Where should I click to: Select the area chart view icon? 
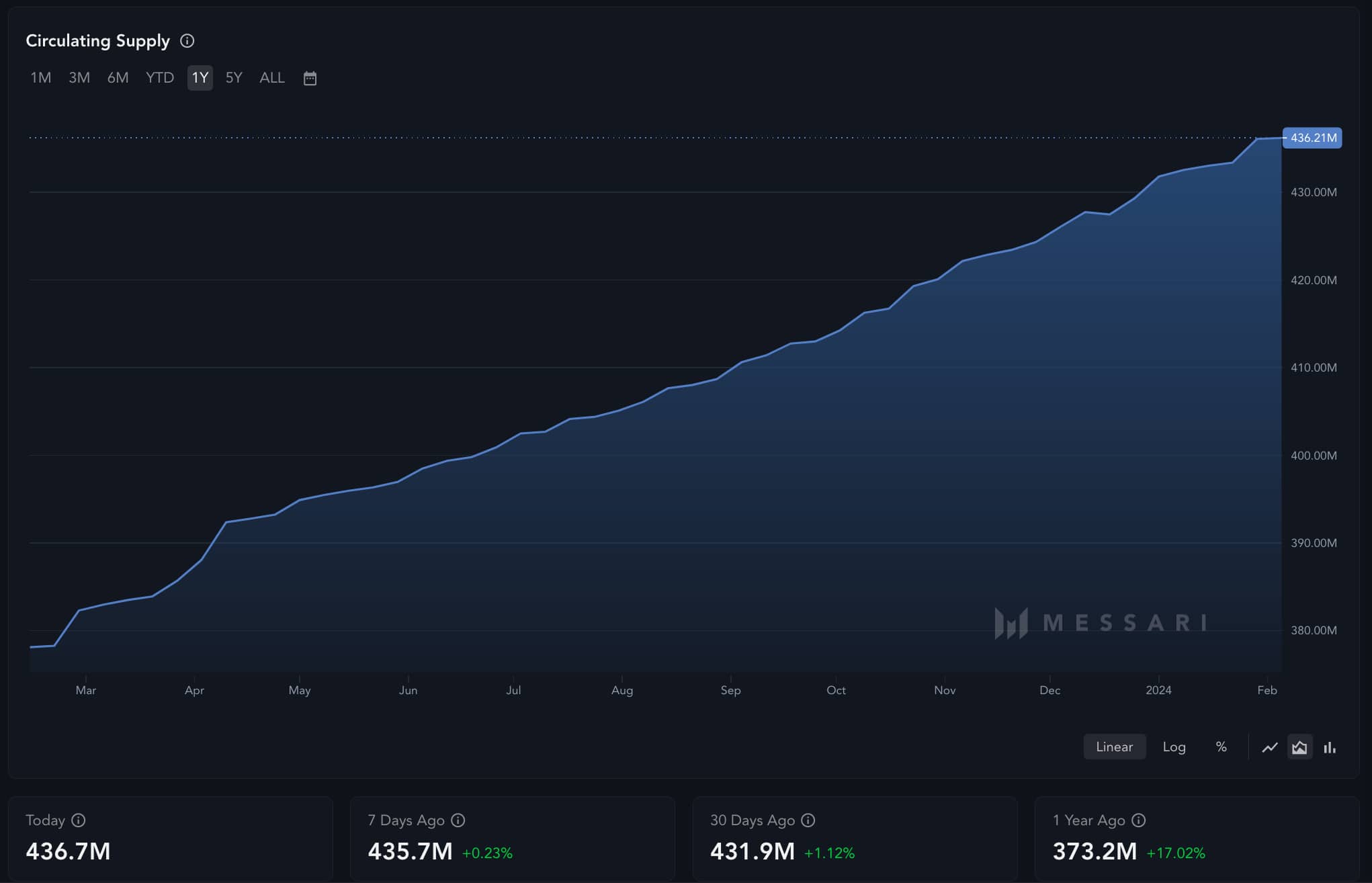point(1299,747)
